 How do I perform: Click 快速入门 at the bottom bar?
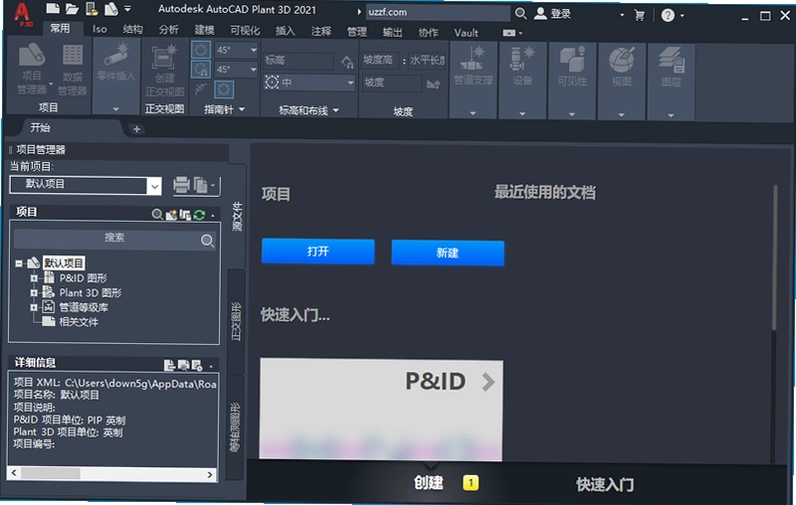point(605,485)
